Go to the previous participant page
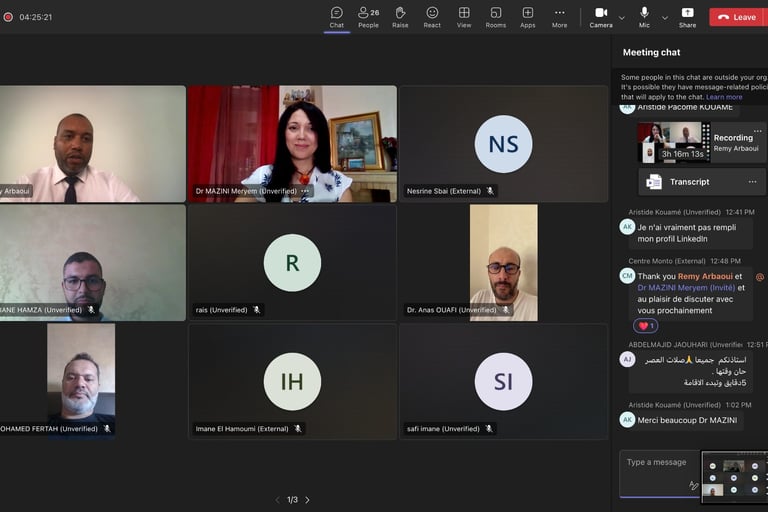This screenshot has width=768, height=512. (277, 500)
